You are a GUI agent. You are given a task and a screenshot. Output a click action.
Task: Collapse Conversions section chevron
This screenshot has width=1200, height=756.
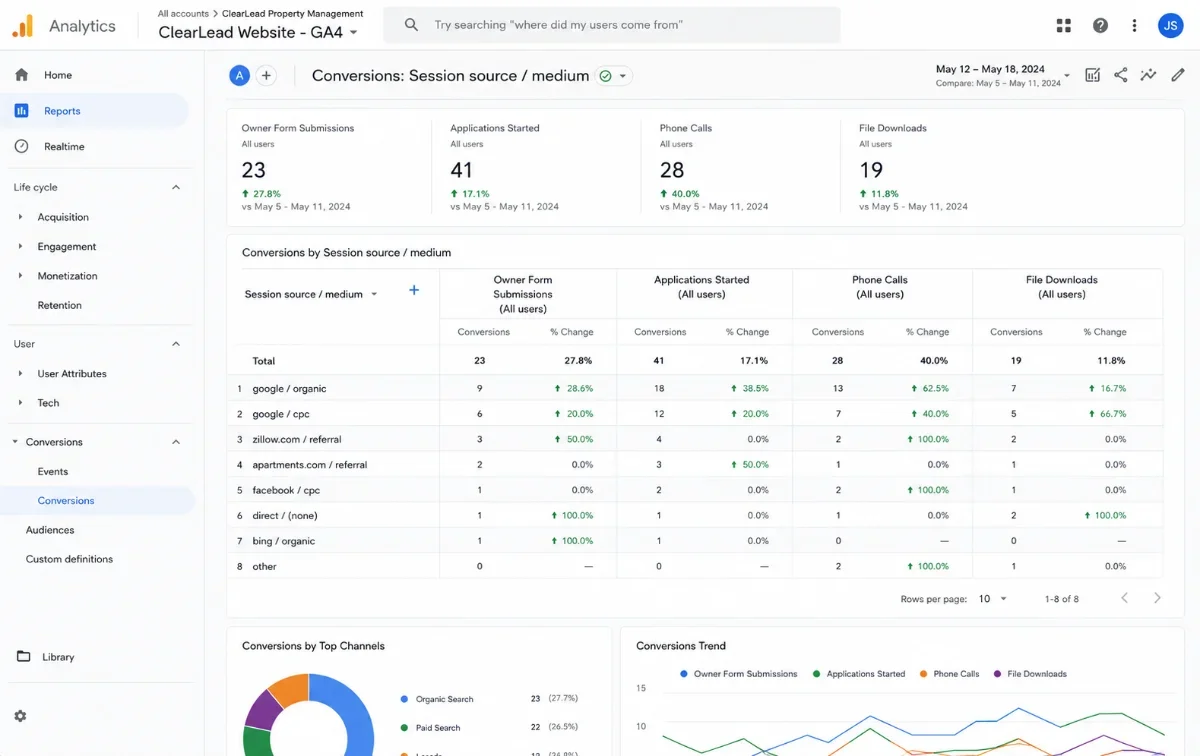[x=176, y=442]
